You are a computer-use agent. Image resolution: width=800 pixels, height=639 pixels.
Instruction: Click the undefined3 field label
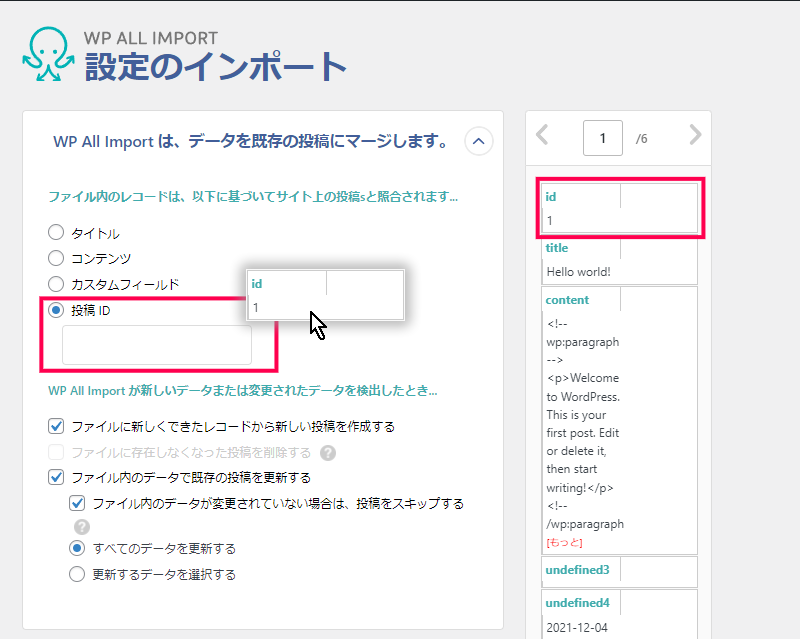pyautogui.click(x=577, y=570)
